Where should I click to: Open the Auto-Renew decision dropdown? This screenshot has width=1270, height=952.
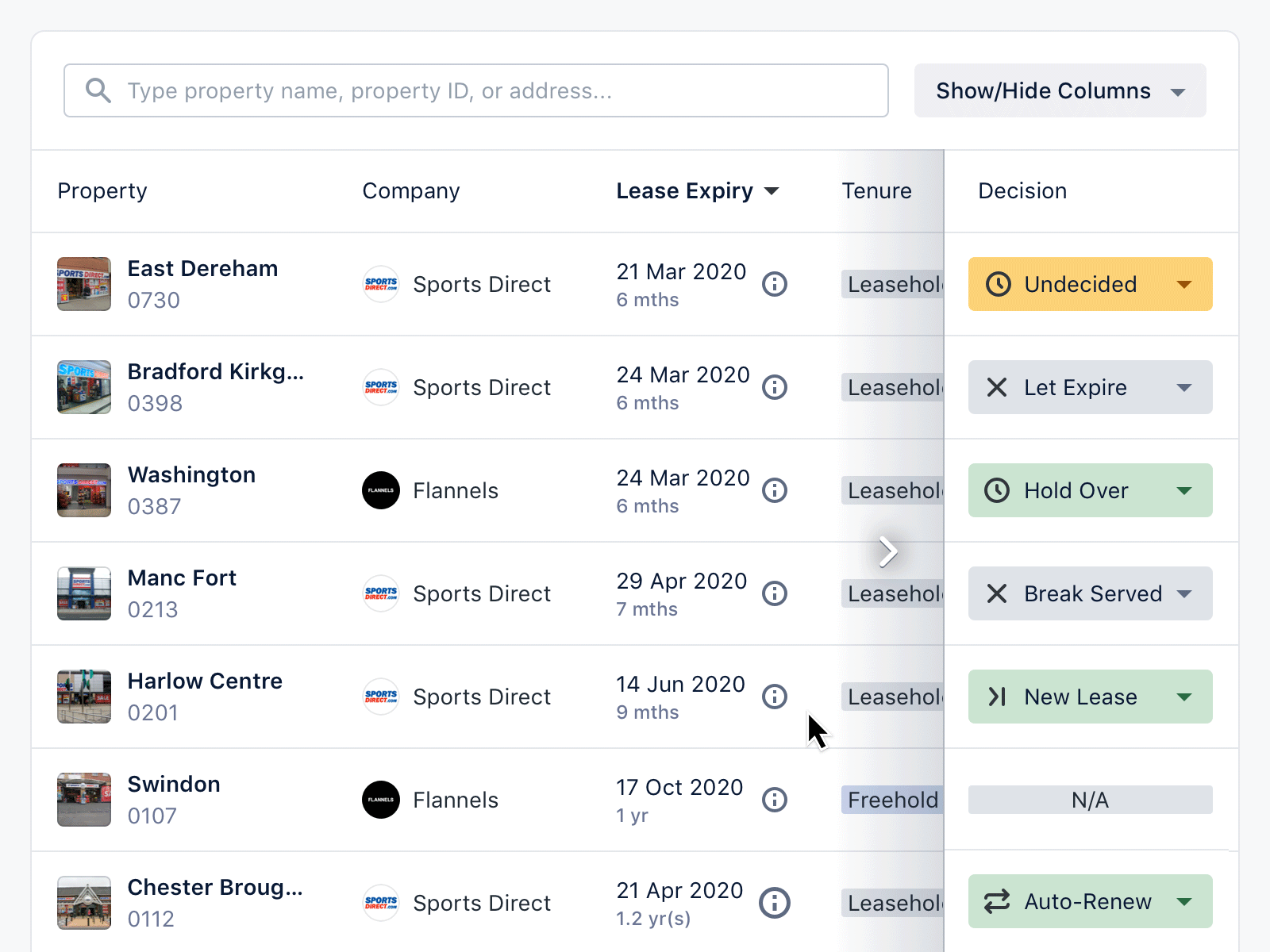(1090, 901)
